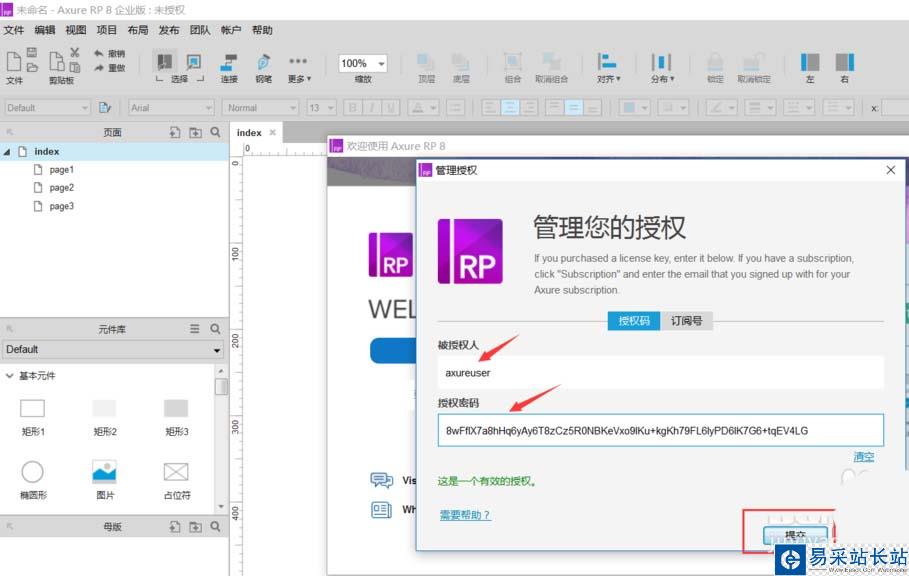Open the 100% zoom dropdown
Viewport: 909px width, 576px height.
(x=363, y=63)
